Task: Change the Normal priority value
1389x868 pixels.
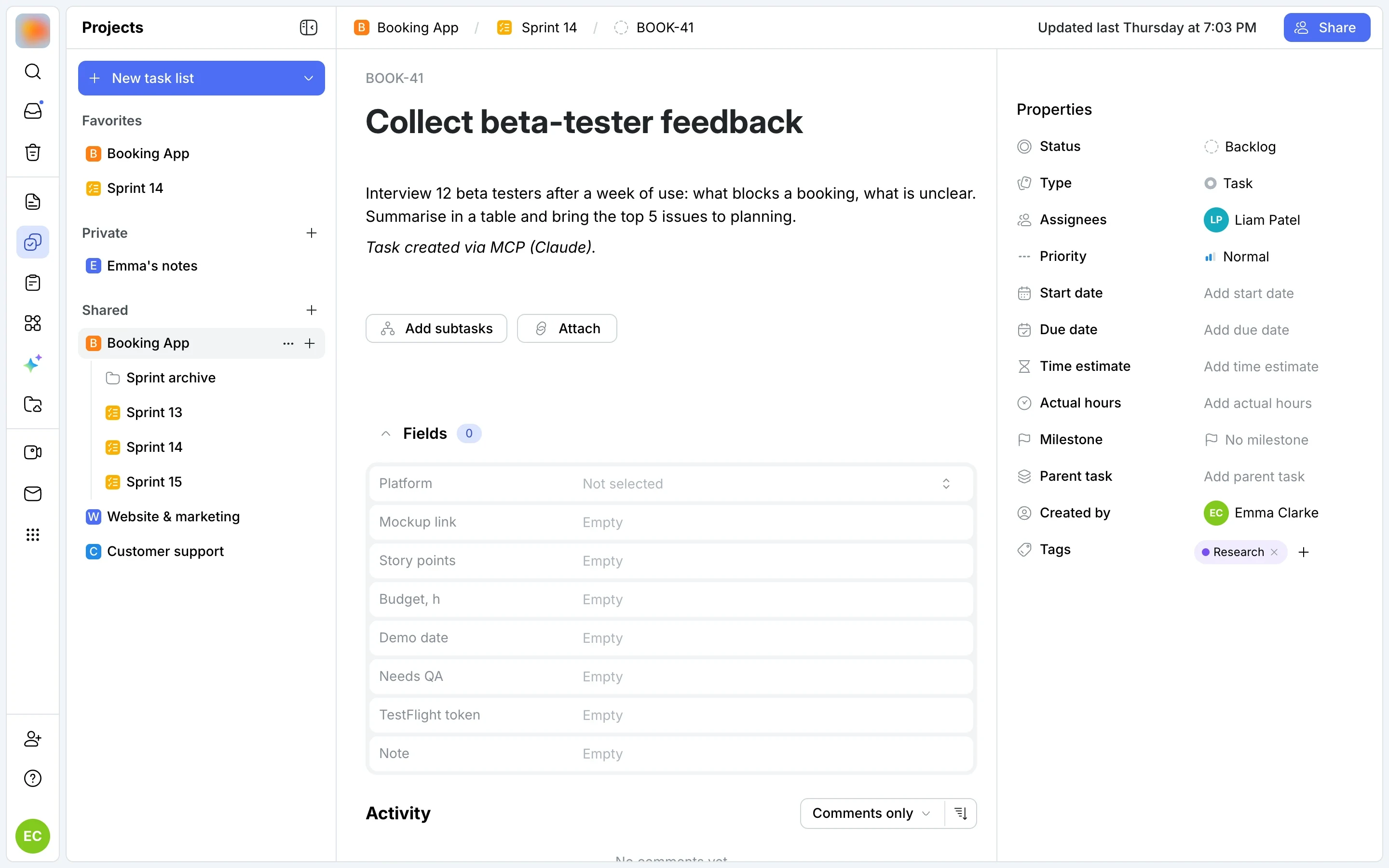Action: [x=1236, y=257]
